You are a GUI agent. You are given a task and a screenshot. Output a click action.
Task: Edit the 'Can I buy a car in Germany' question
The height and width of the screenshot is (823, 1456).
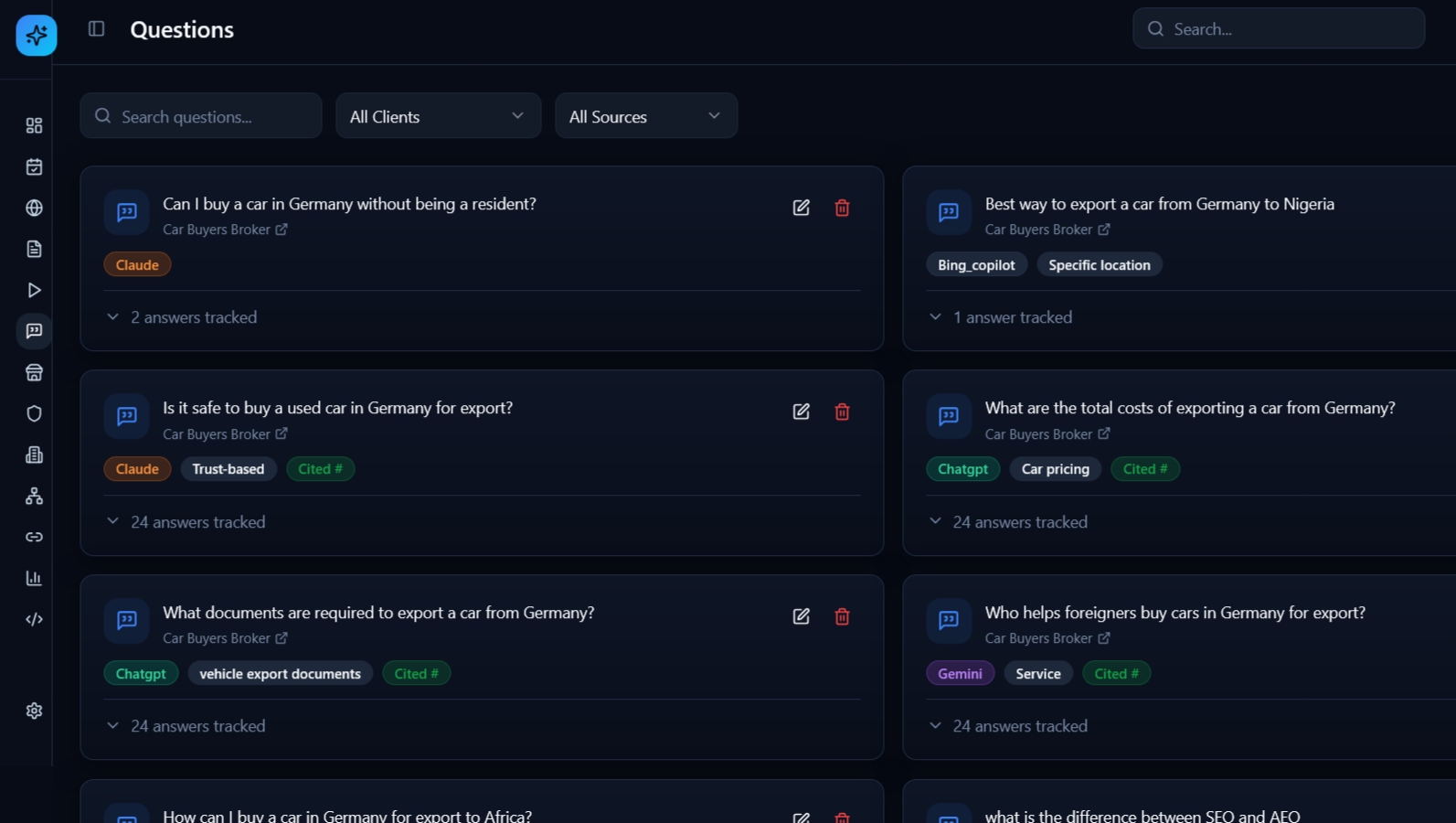click(x=802, y=208)
